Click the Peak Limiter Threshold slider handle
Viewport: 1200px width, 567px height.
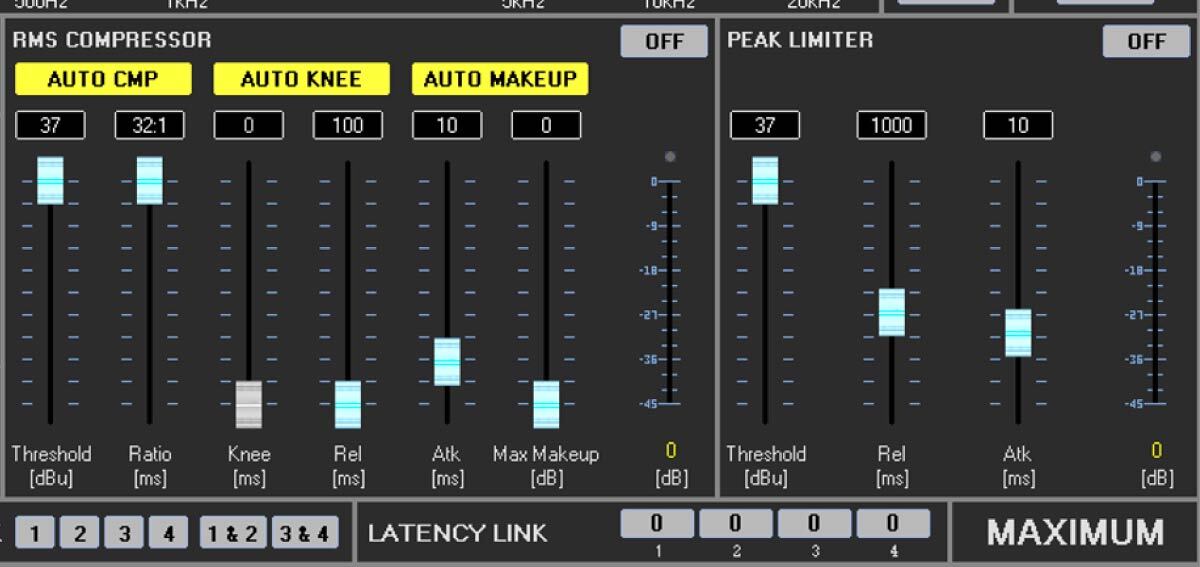[x=765, y=180]
